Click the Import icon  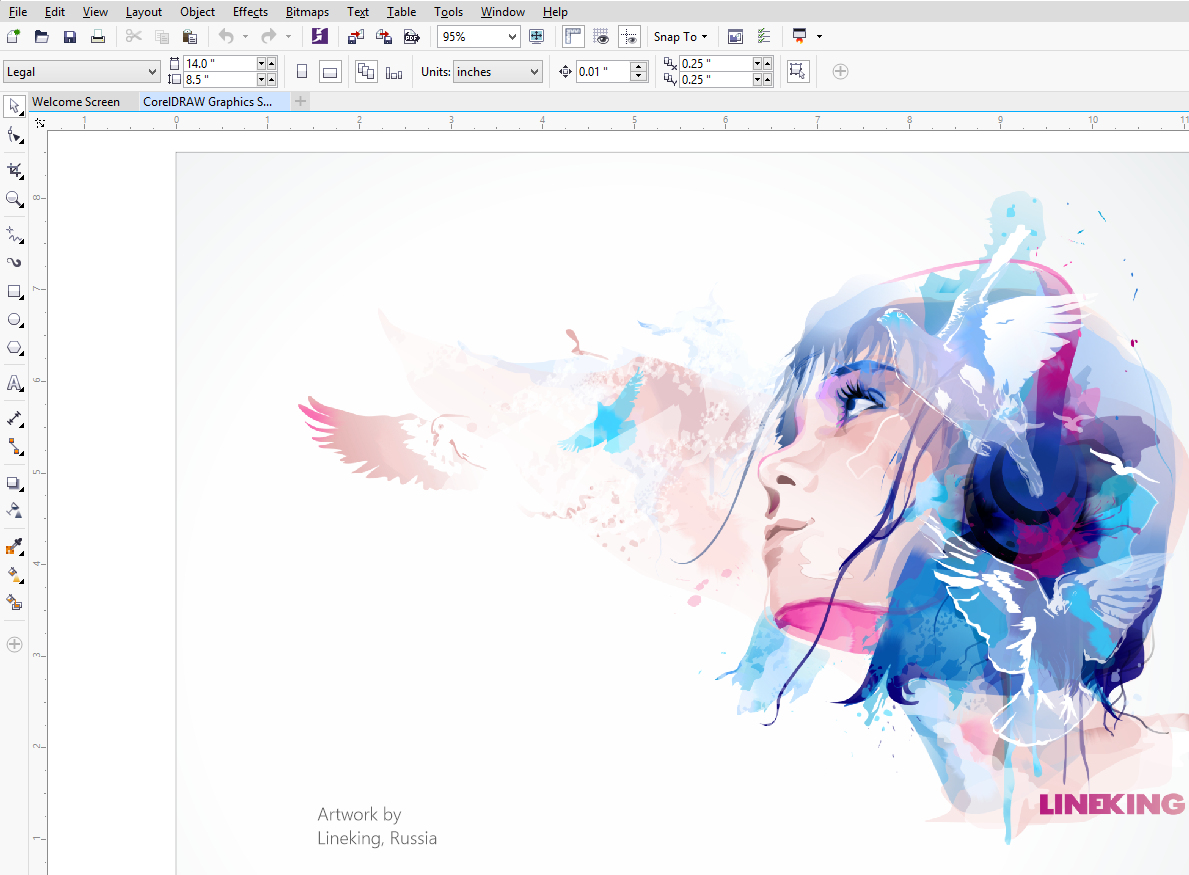pyautogui.click(x=356, y=36)
